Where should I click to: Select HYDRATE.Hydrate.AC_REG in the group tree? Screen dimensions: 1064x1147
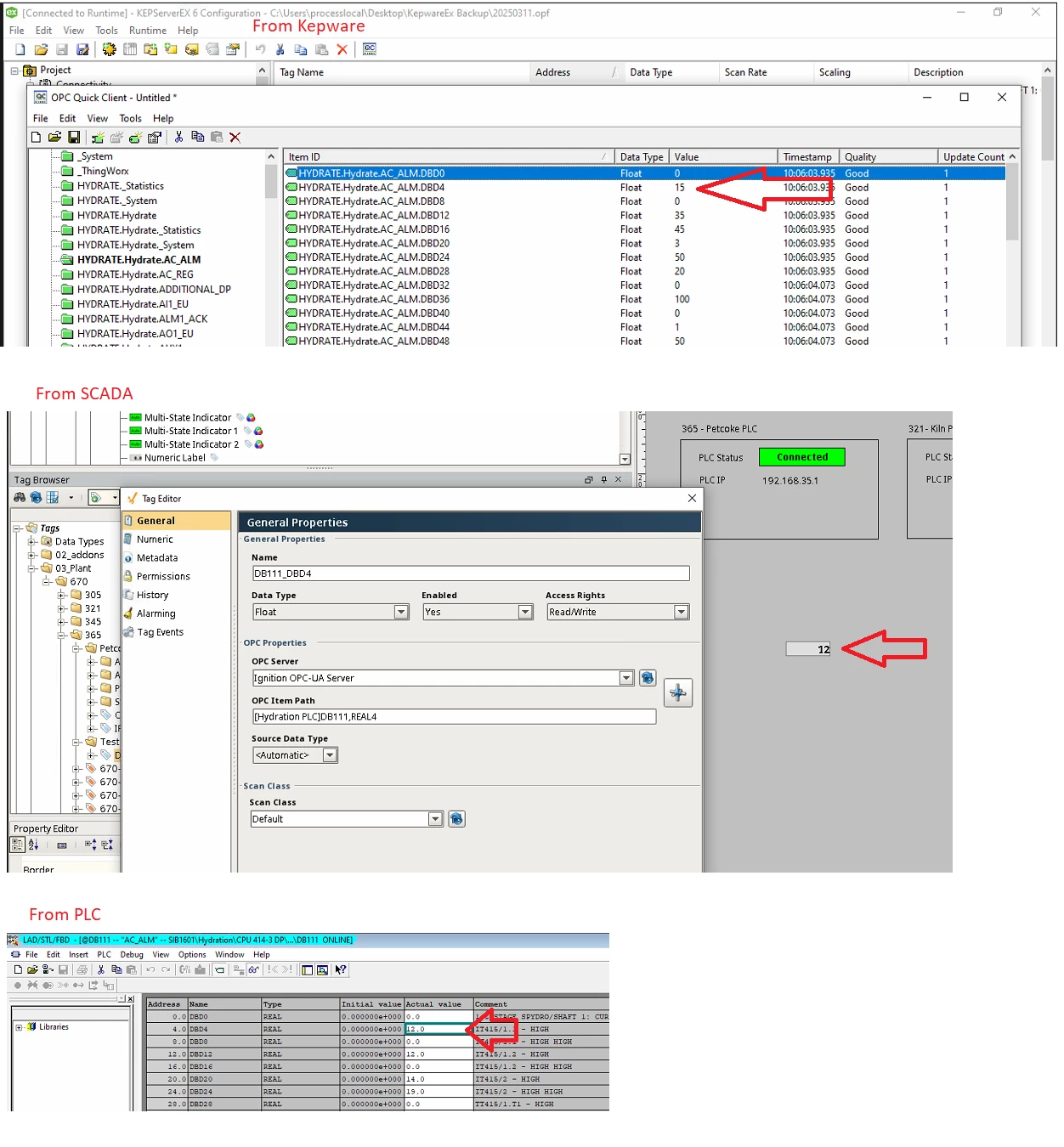pyautogui.click(x=135, y=274)
